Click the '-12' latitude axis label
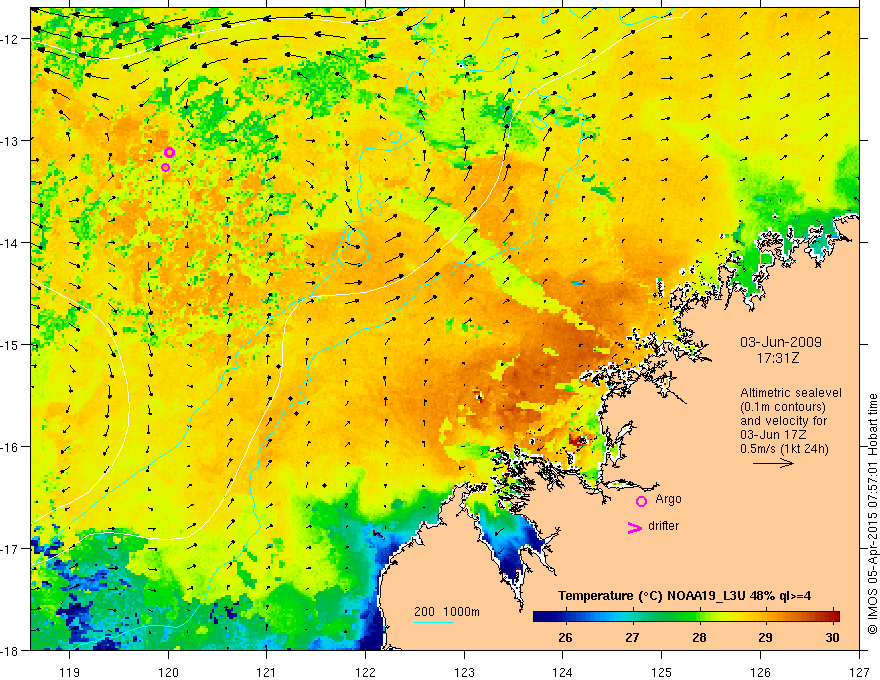Image resolution: width=880 pixels, height=680 pixels. pyautogui.click(x=11, y=39)
